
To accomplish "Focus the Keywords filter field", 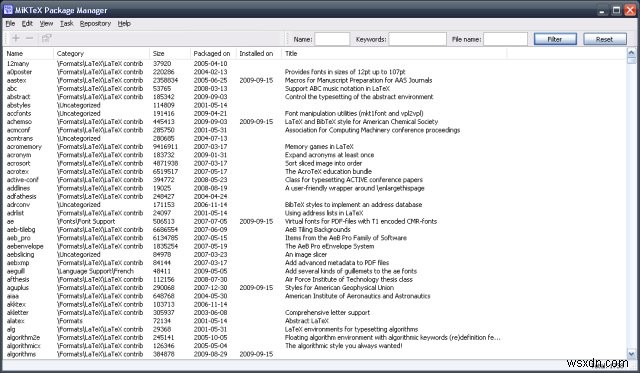I will [418, 39].
